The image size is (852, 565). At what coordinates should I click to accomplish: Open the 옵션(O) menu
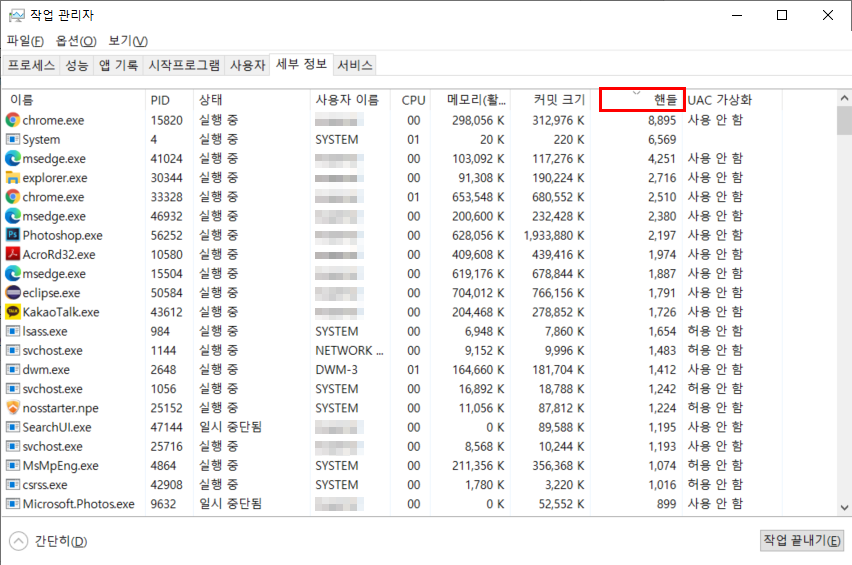(76, 41)
